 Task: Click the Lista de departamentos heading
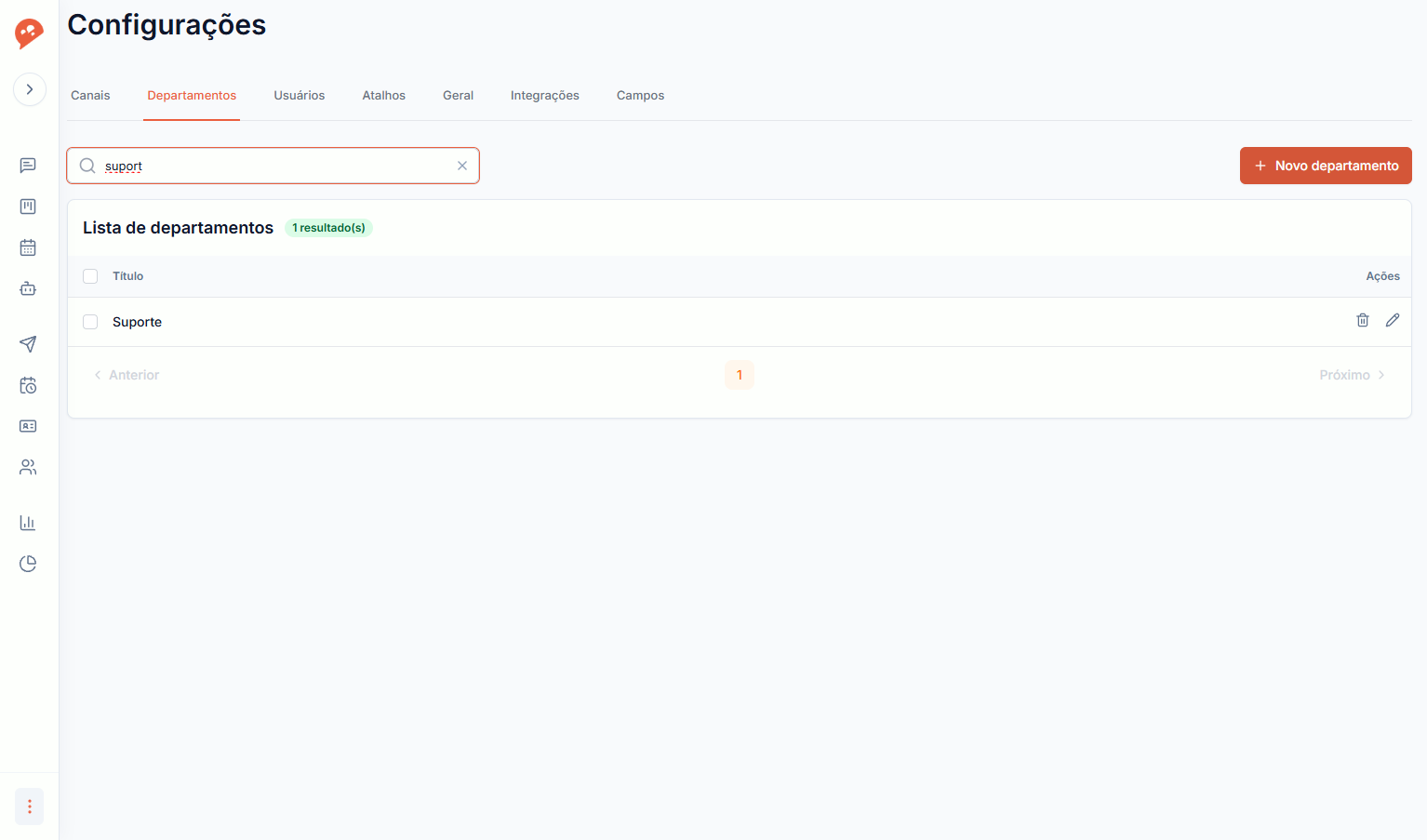(x=178, y=228)
